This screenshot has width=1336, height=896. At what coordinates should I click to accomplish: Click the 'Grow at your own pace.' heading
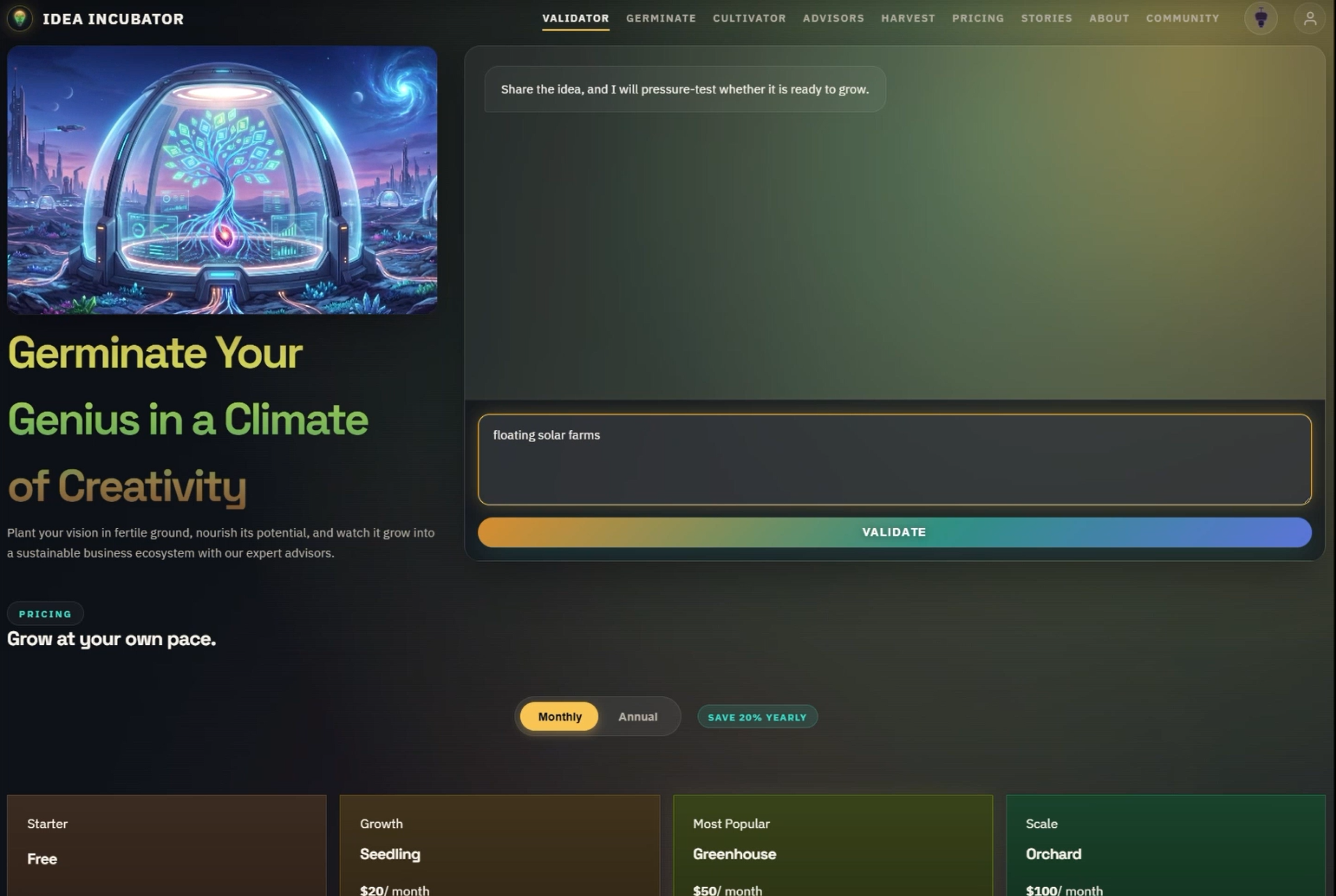click(x=112, y=639)
